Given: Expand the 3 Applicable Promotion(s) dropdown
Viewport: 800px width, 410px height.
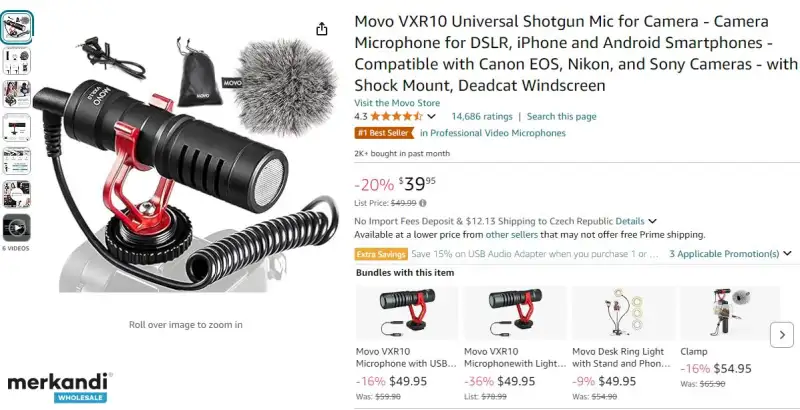Looking at the screenshot, I should click(730, 253).
